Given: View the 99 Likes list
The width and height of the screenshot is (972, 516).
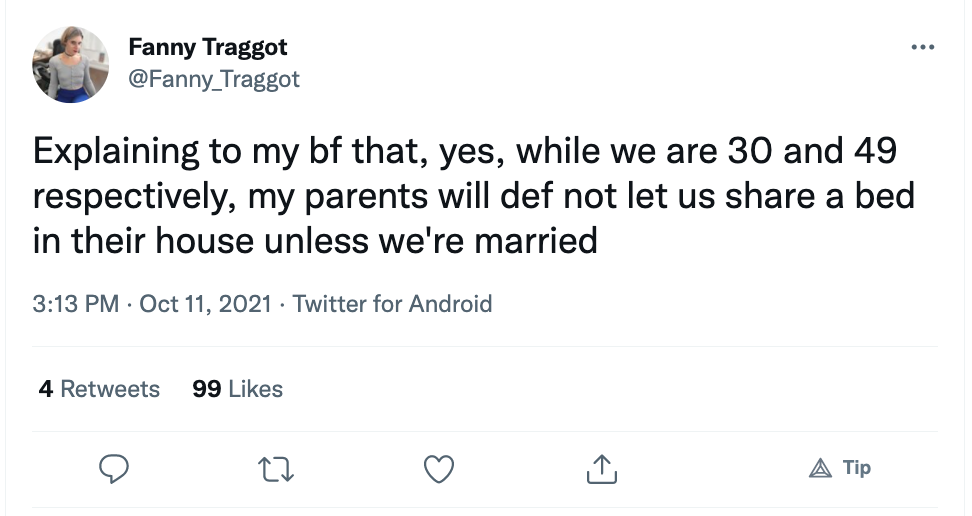Looking at the screenshot, I should pyautogui.click(x=237, y=389).
